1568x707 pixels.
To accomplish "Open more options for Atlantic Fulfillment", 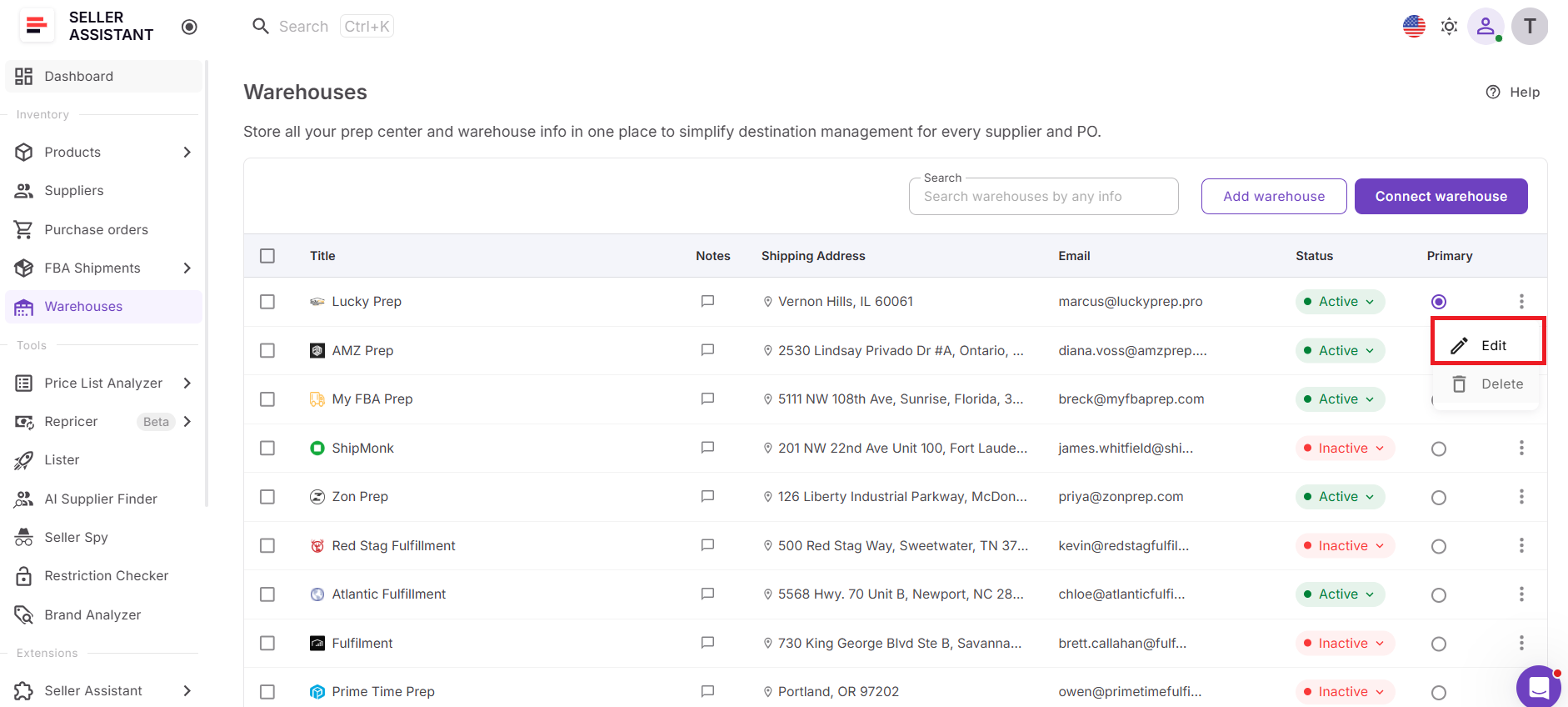I will pos(1521,594).
